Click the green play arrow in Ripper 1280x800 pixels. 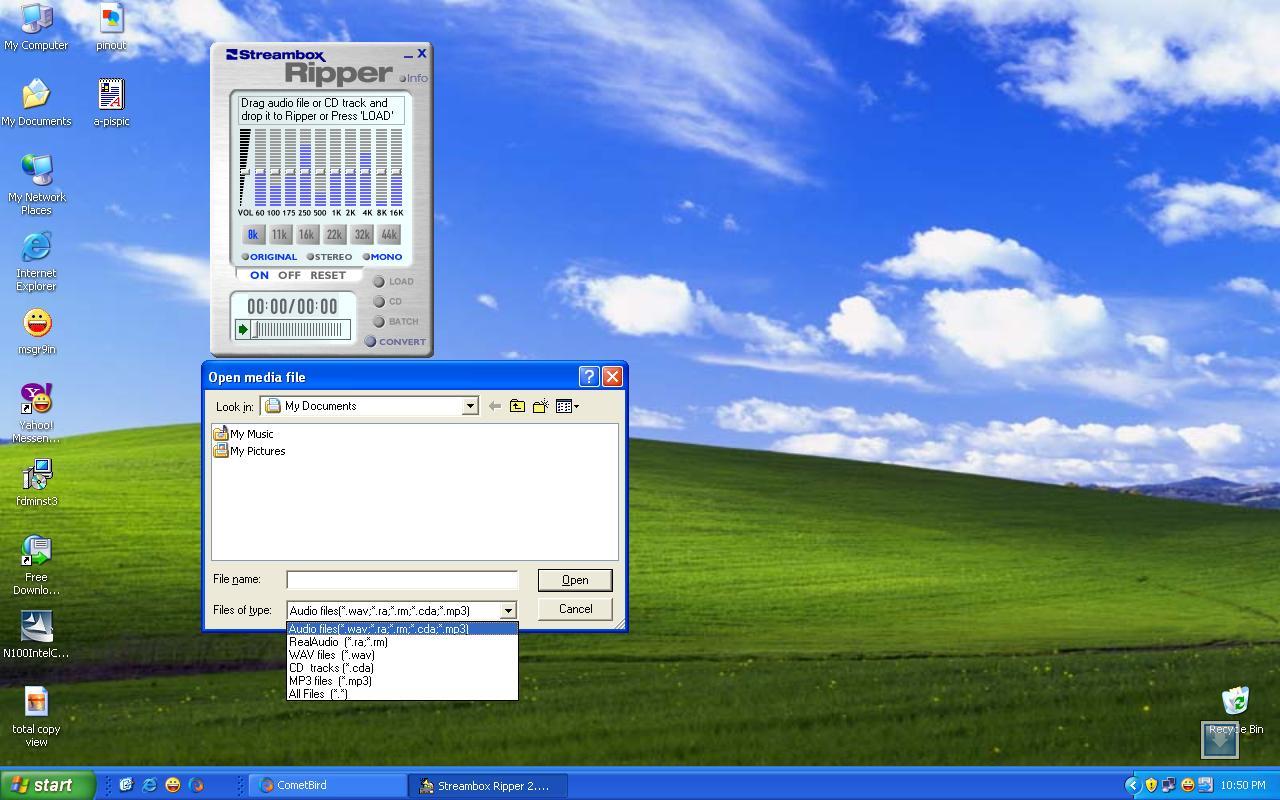click(243, 329)
